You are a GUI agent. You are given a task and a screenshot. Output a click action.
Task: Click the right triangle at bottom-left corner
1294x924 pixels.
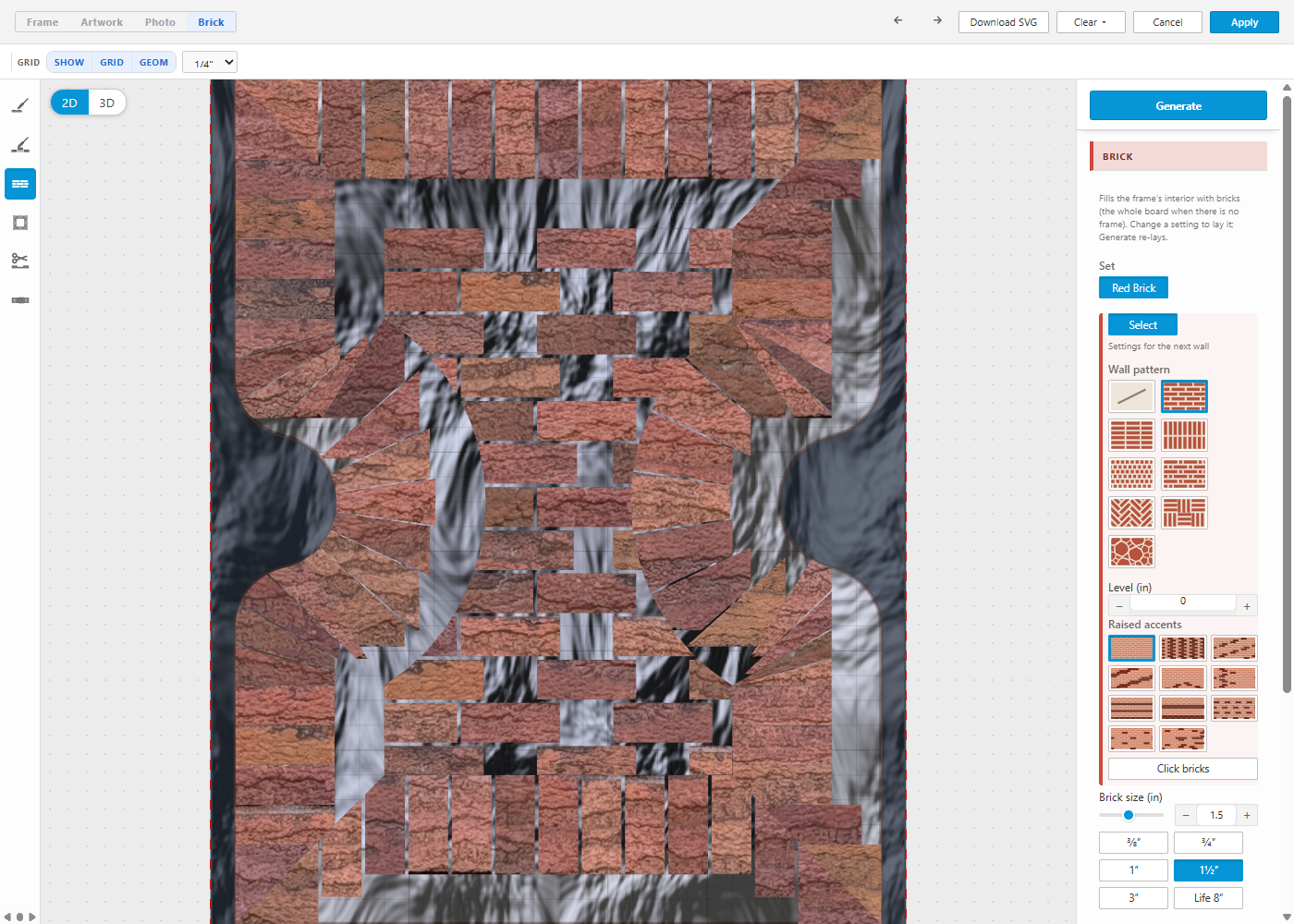click(32, 918)
